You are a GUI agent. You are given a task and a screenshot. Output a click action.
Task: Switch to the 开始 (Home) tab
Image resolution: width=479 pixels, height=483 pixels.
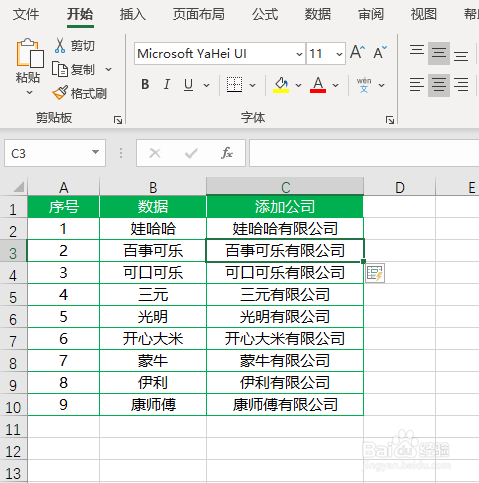coord(80,14)
